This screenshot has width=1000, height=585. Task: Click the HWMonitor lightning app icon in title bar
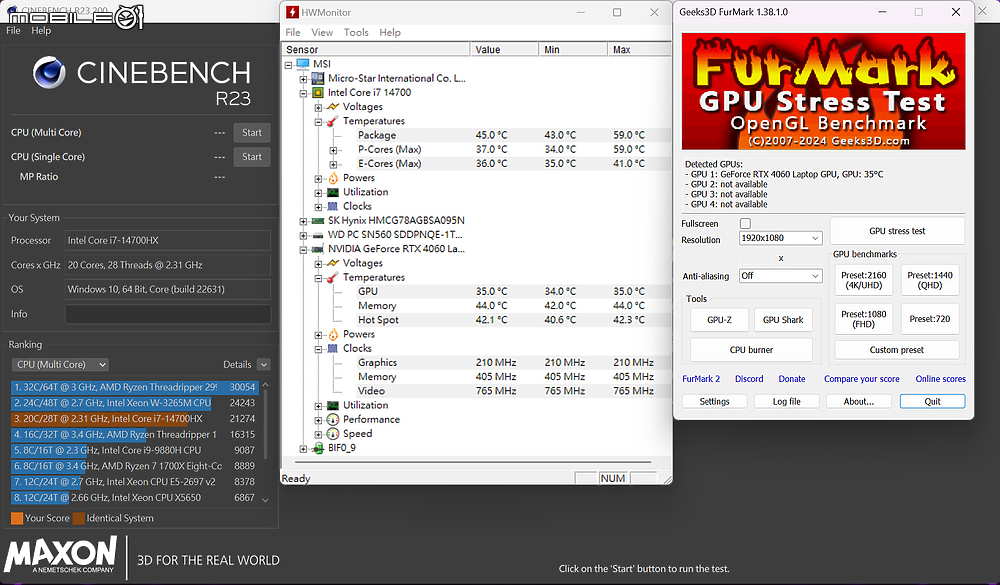[292, 12]
